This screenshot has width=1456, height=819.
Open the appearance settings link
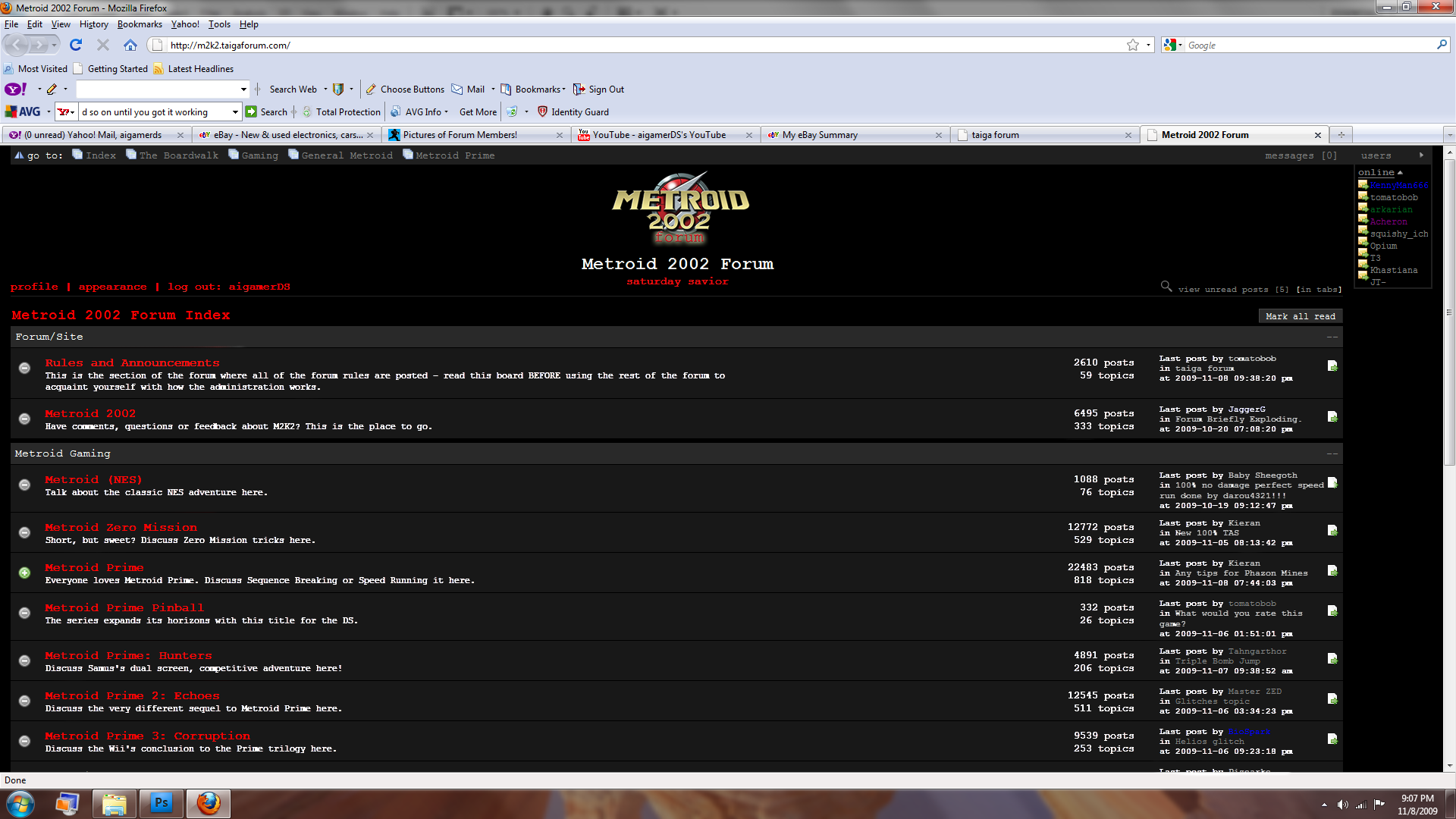point(113,287)
